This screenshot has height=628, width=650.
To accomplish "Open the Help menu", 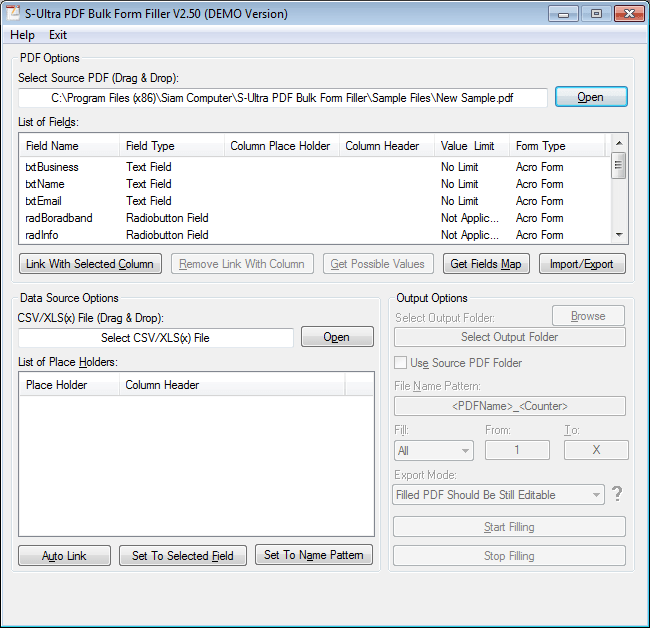I will (22, 35).
